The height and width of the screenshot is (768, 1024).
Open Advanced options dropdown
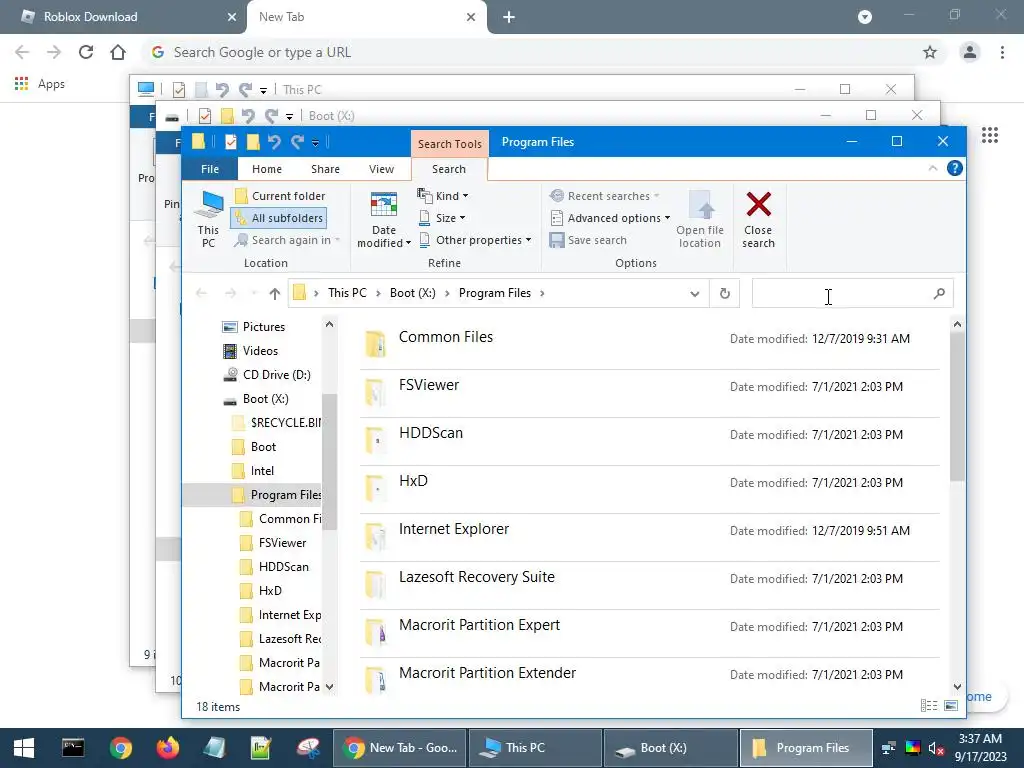click(x=610, y=218)
